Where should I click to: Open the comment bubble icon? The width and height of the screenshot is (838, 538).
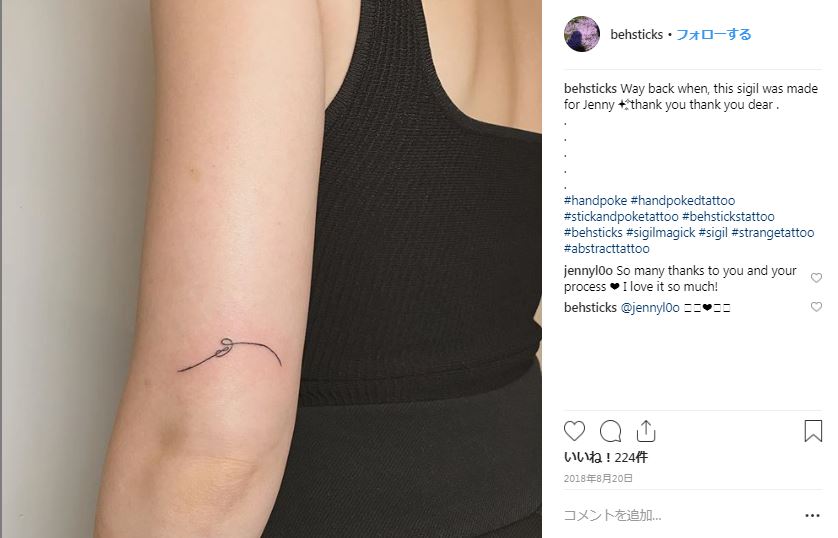coord(610,431)
